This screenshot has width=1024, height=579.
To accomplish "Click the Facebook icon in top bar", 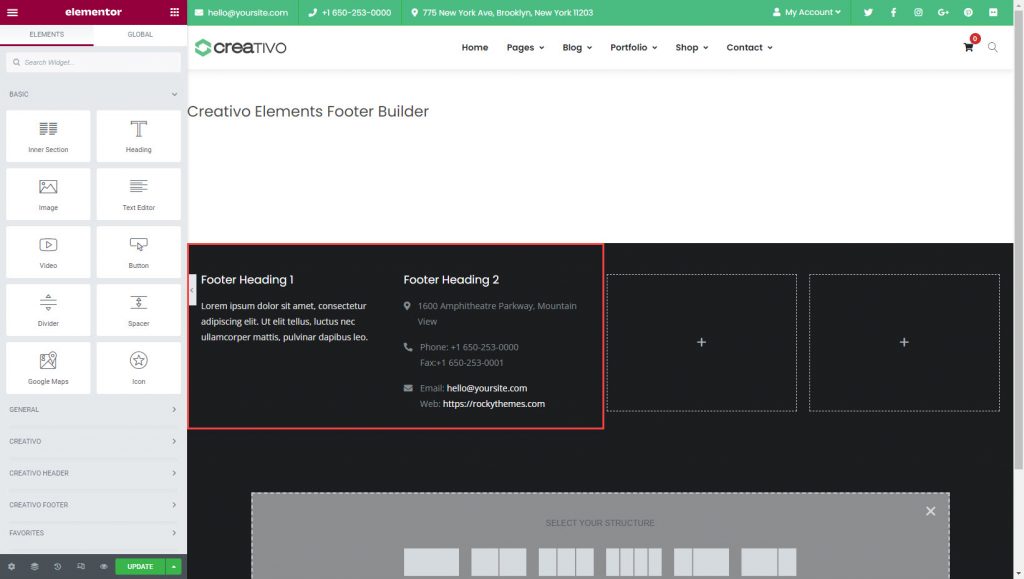I will (x=893, y=12).
